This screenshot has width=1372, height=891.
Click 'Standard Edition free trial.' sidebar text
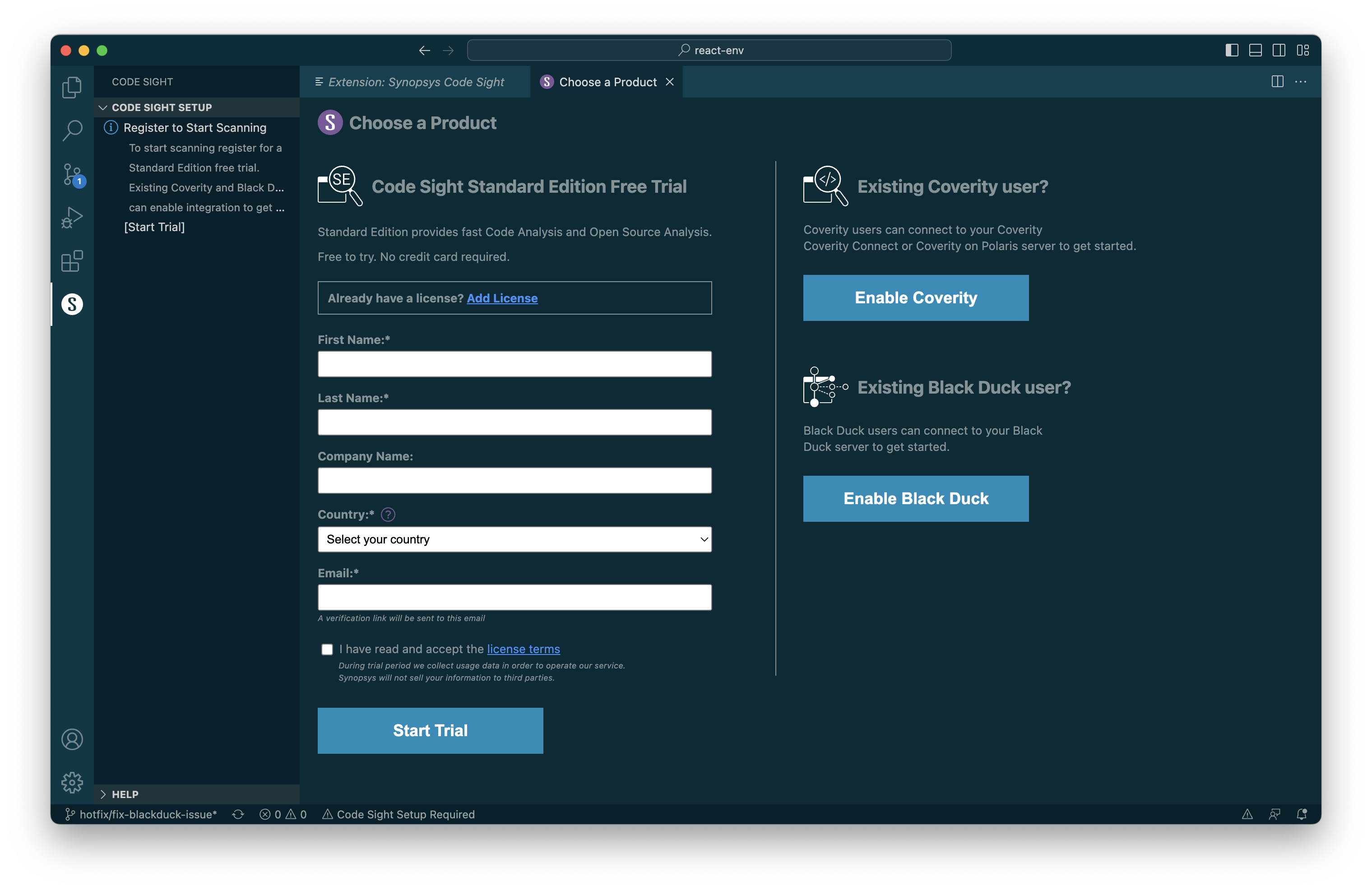coord(194,167)
